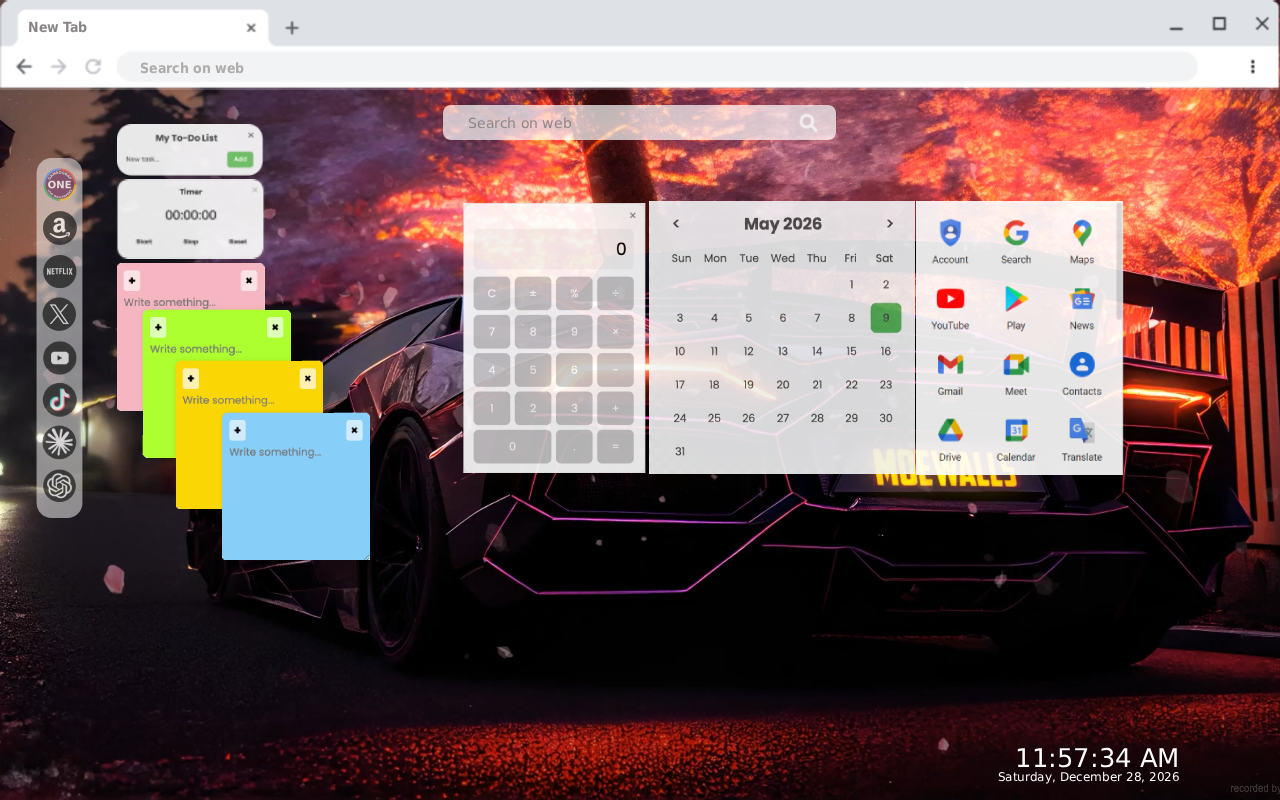1280x800 pixels.
Task: Click the Add button in To-Do List
Action: 240,159
